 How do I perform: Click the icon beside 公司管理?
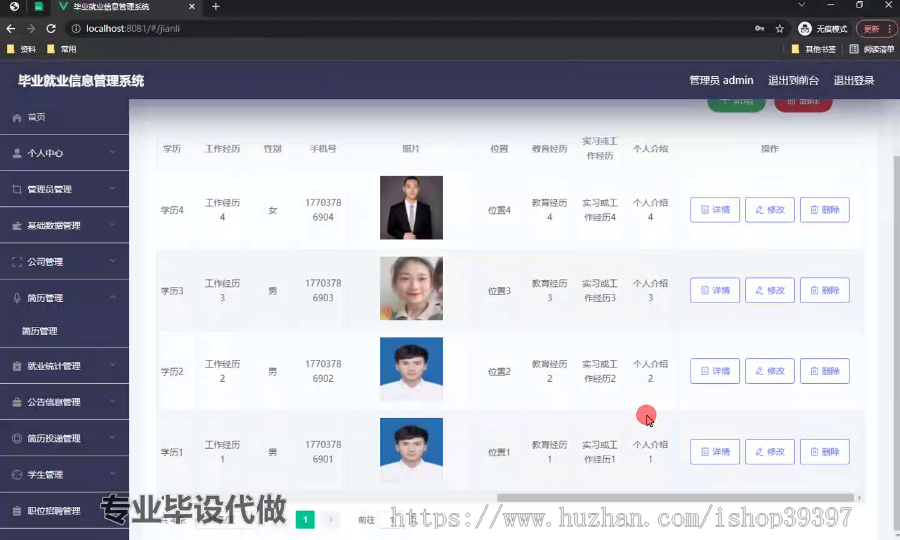tap(17, 262)
